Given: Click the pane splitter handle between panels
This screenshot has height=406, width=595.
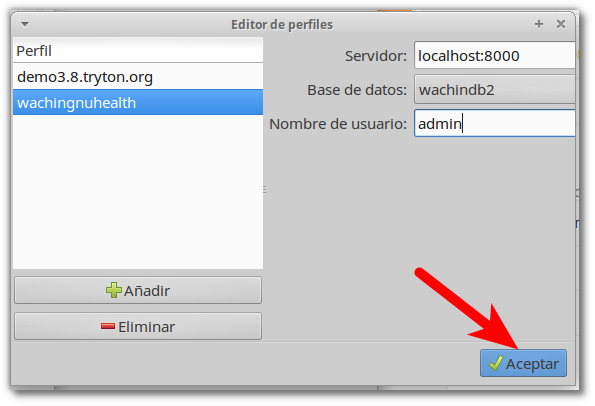Looking at the screenshot, I should [x=264, y=189].
